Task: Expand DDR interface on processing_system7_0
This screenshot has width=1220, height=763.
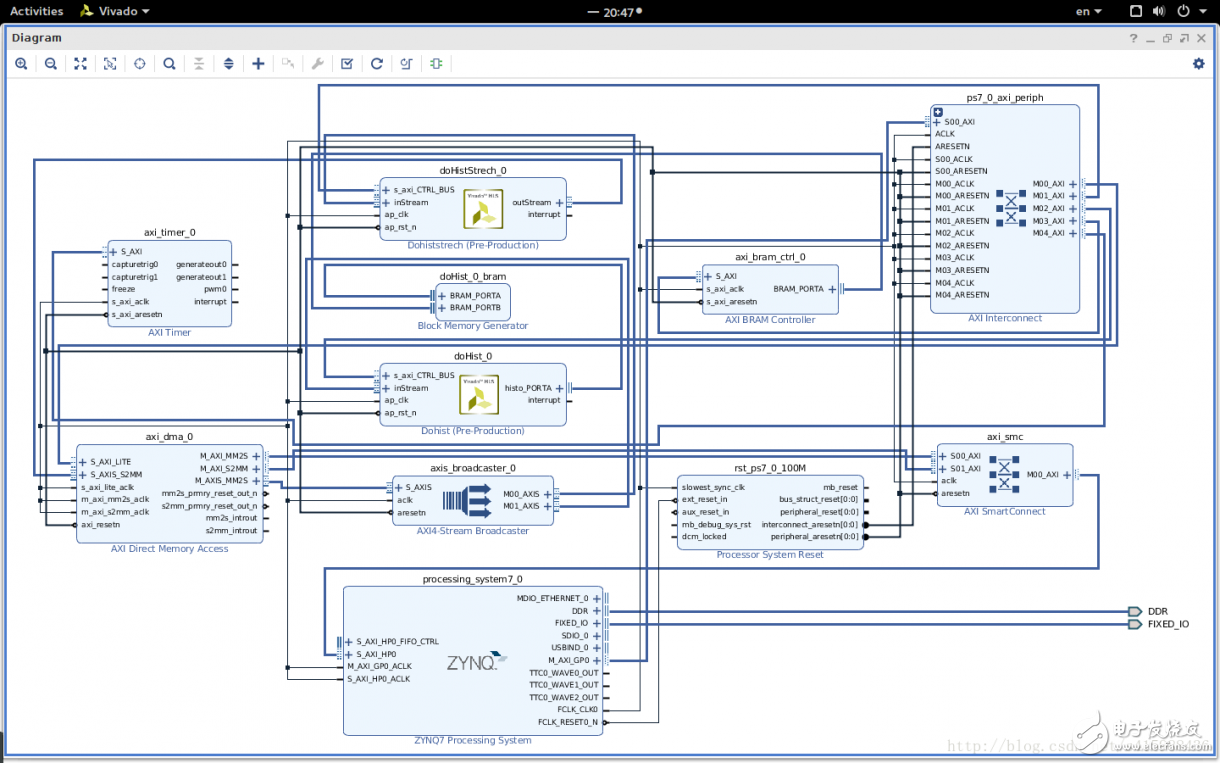Action: 597,611
